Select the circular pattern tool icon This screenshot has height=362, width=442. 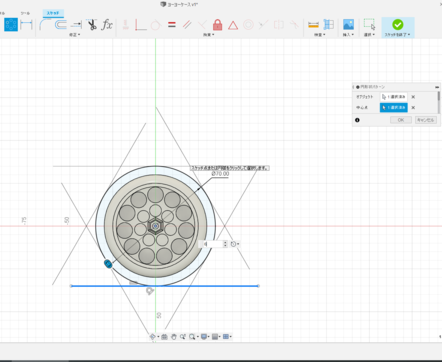point(11,25)
